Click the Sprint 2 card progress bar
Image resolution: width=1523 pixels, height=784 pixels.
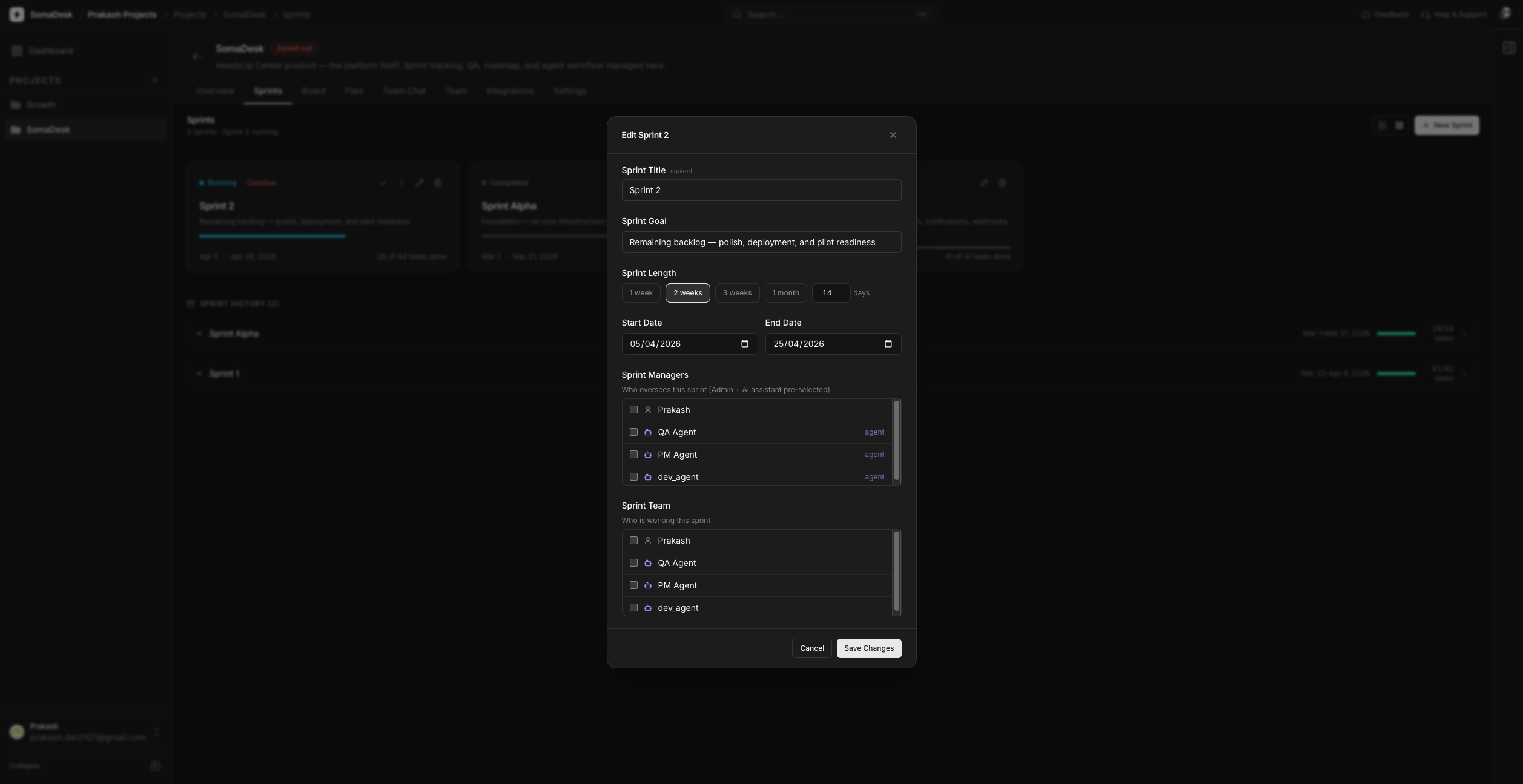pyautogui.click(x=323, y=236)
